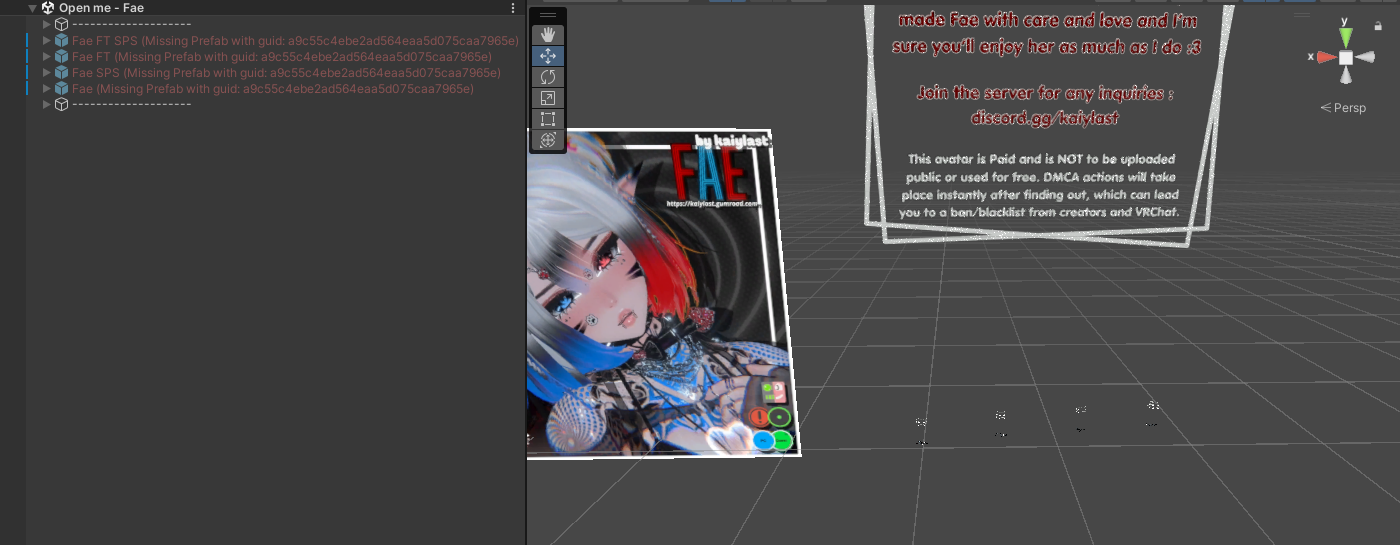Click the red X axis cone on gizmo
Screen dimensions: 1400x545
click(1326, 57)
